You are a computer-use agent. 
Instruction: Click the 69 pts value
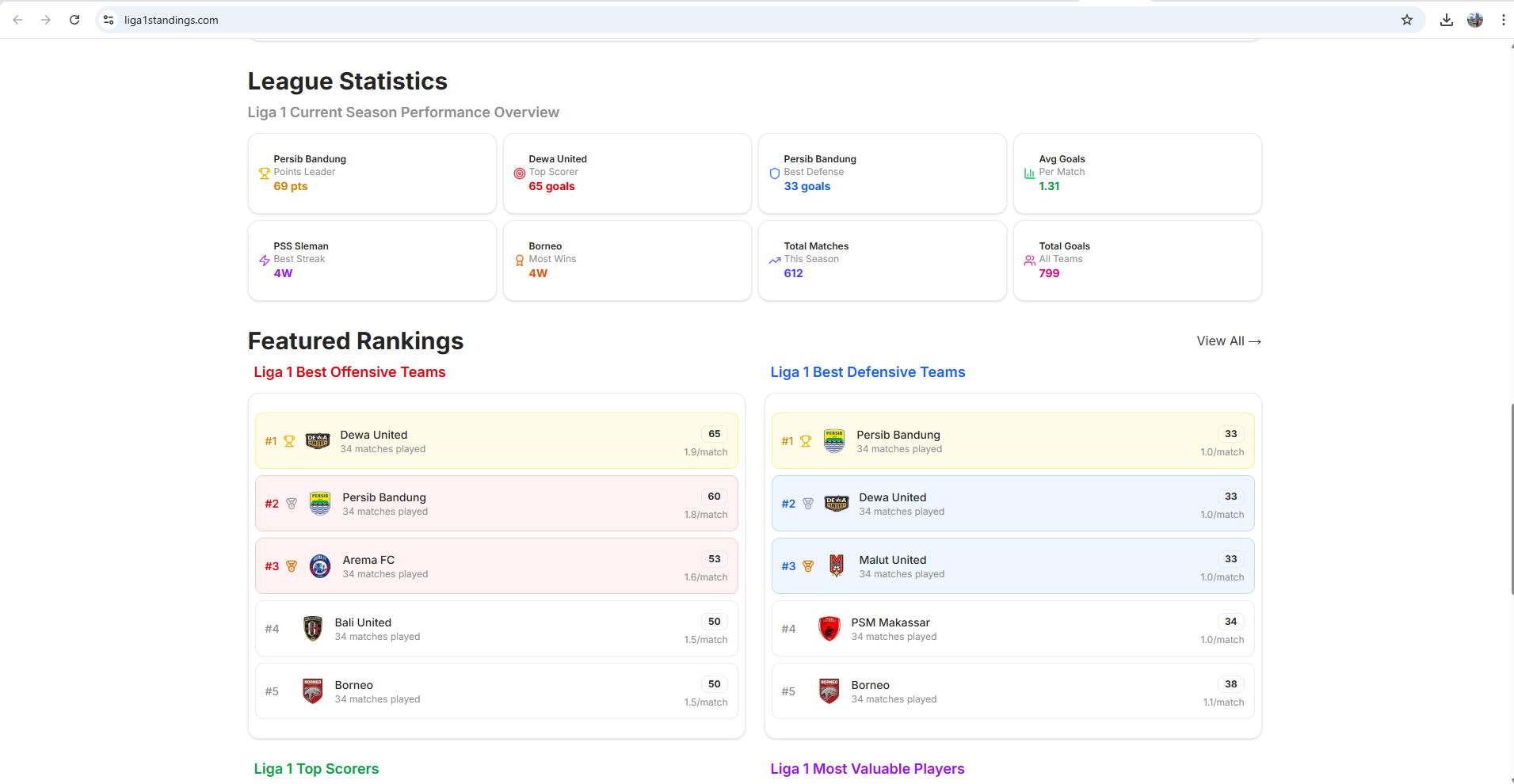pos(291,186)
